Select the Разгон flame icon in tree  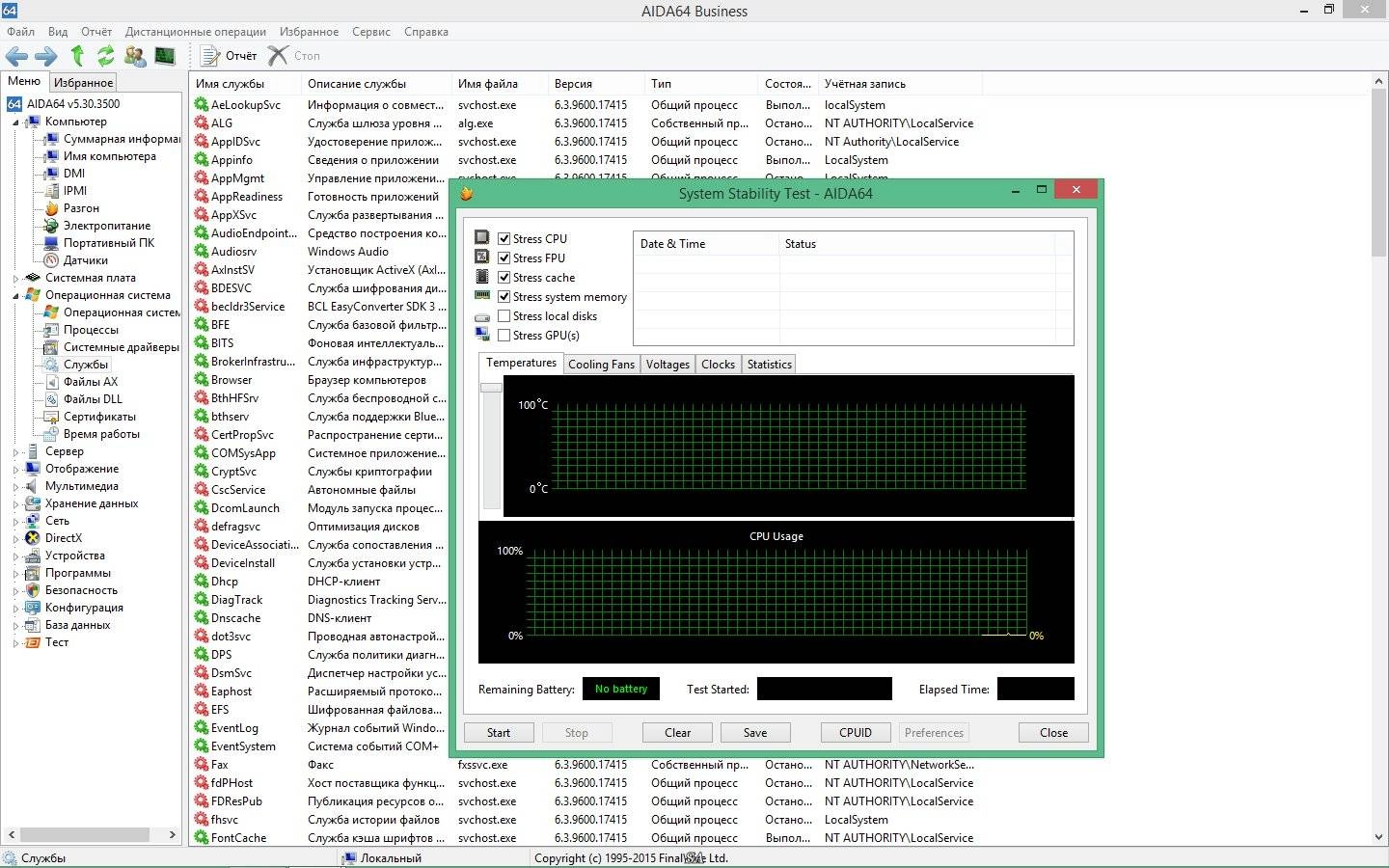(52, 208)
